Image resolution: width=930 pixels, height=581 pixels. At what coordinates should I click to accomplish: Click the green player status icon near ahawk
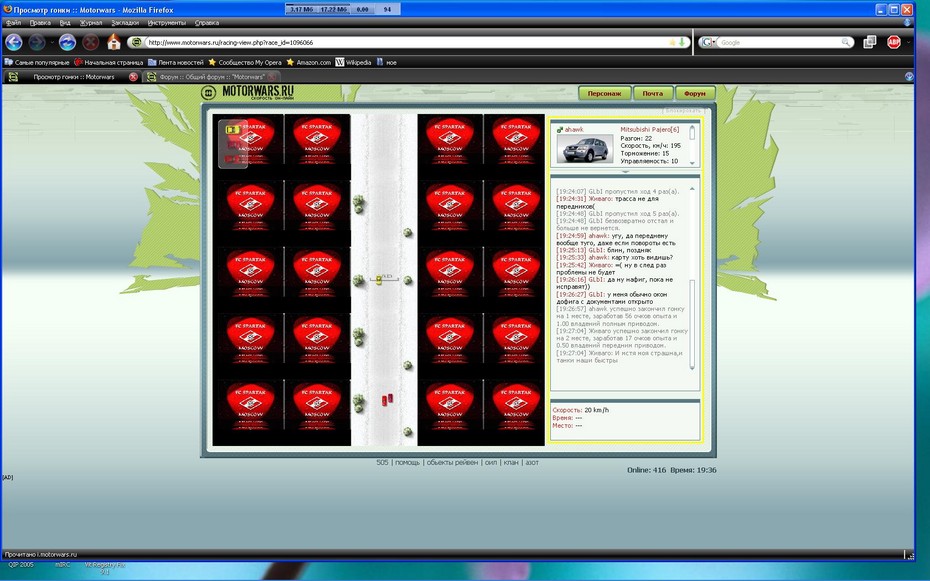pyautogui.click(x=559, y=129)
